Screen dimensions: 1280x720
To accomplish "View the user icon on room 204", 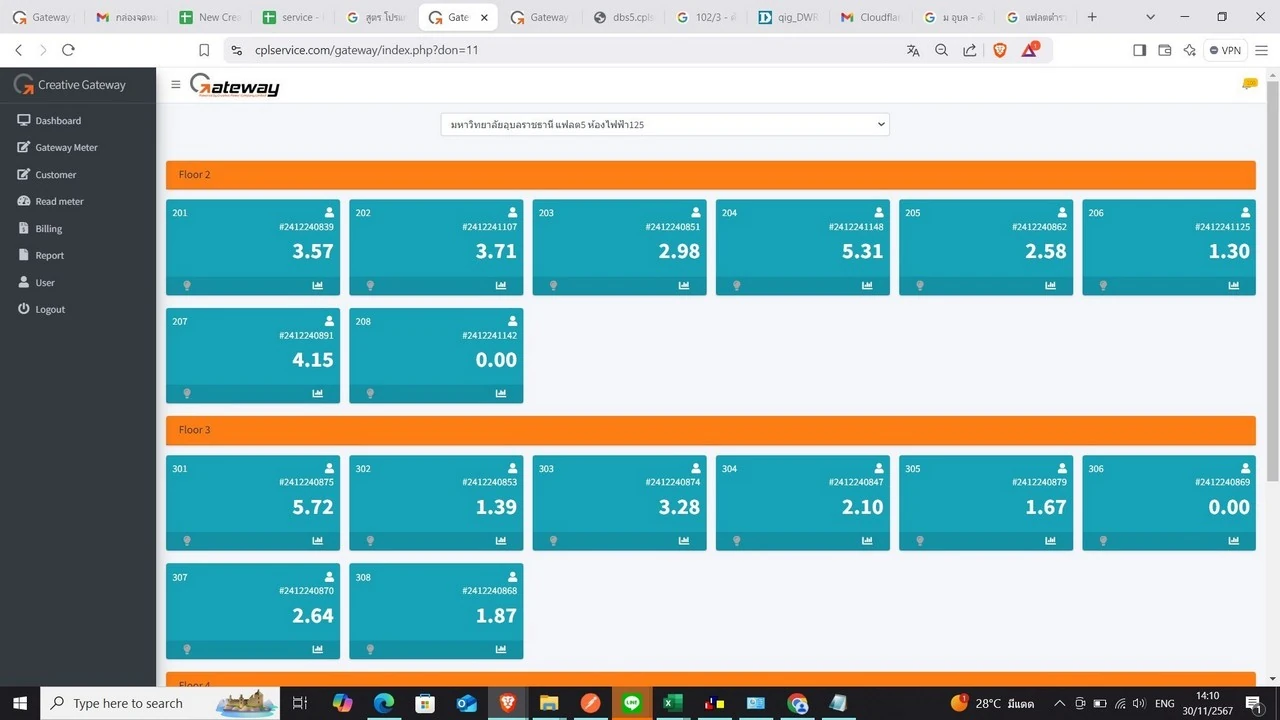I will pyautogui.click(x=879, y=212).
